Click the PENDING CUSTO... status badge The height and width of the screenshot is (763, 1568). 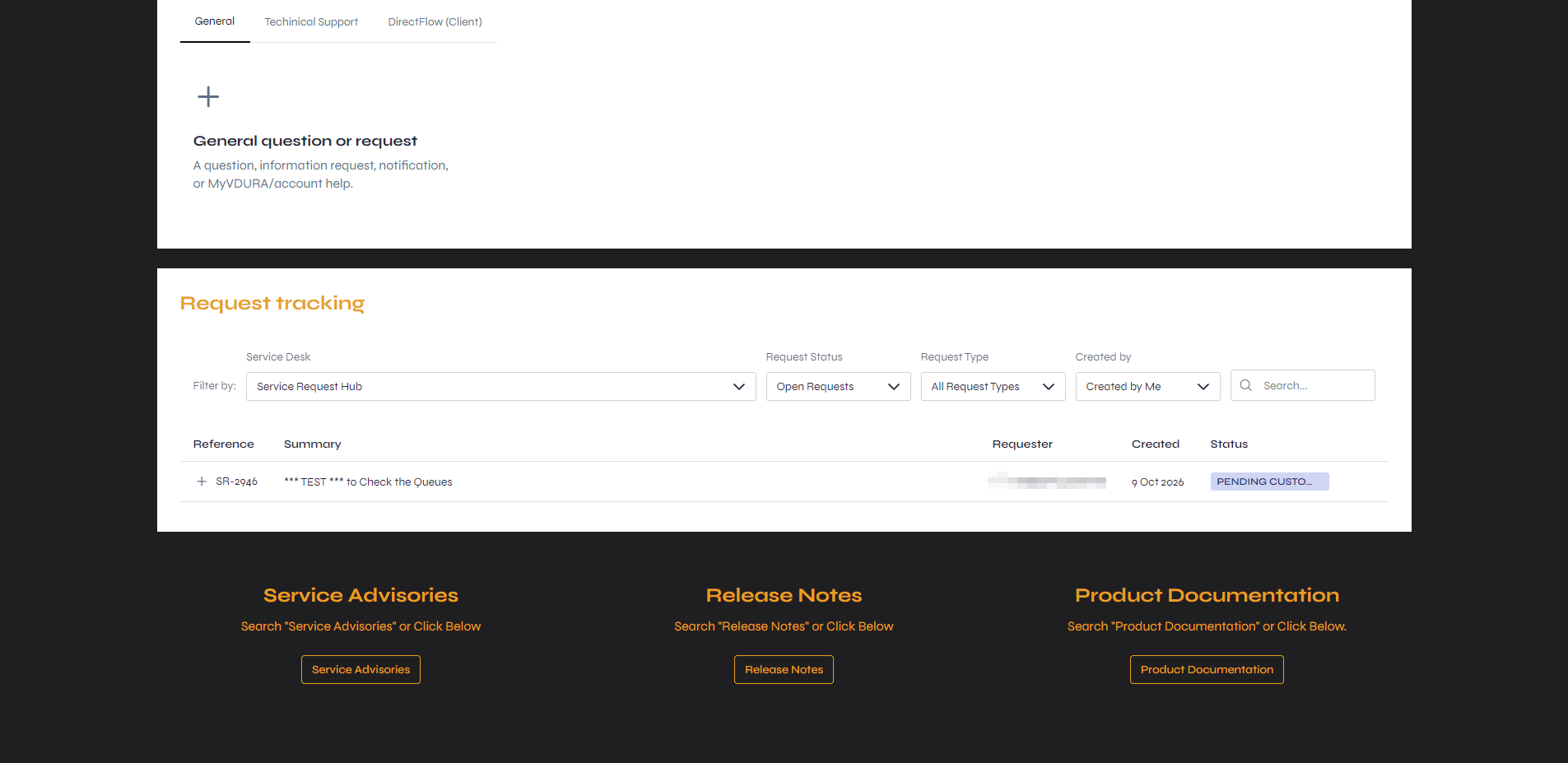1269,482
